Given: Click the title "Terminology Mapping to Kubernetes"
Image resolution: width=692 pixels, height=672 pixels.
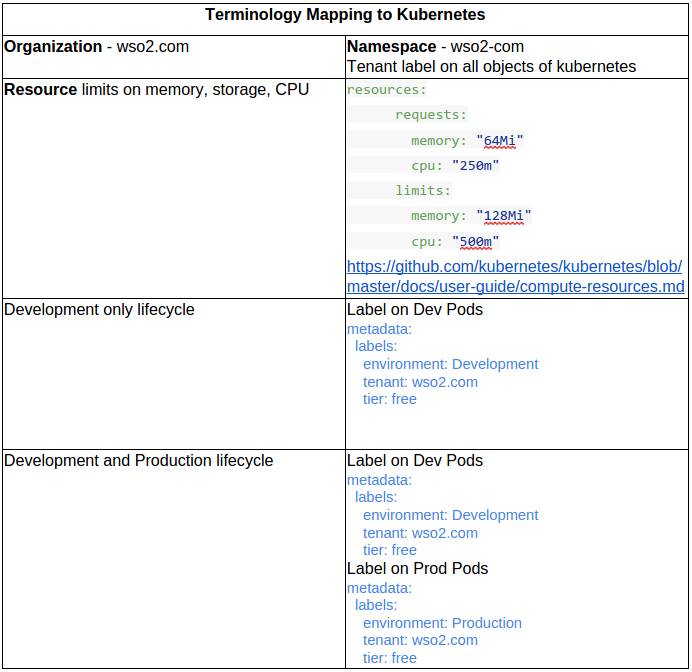Looking at the screenshot, I should [x=345, y=15].
